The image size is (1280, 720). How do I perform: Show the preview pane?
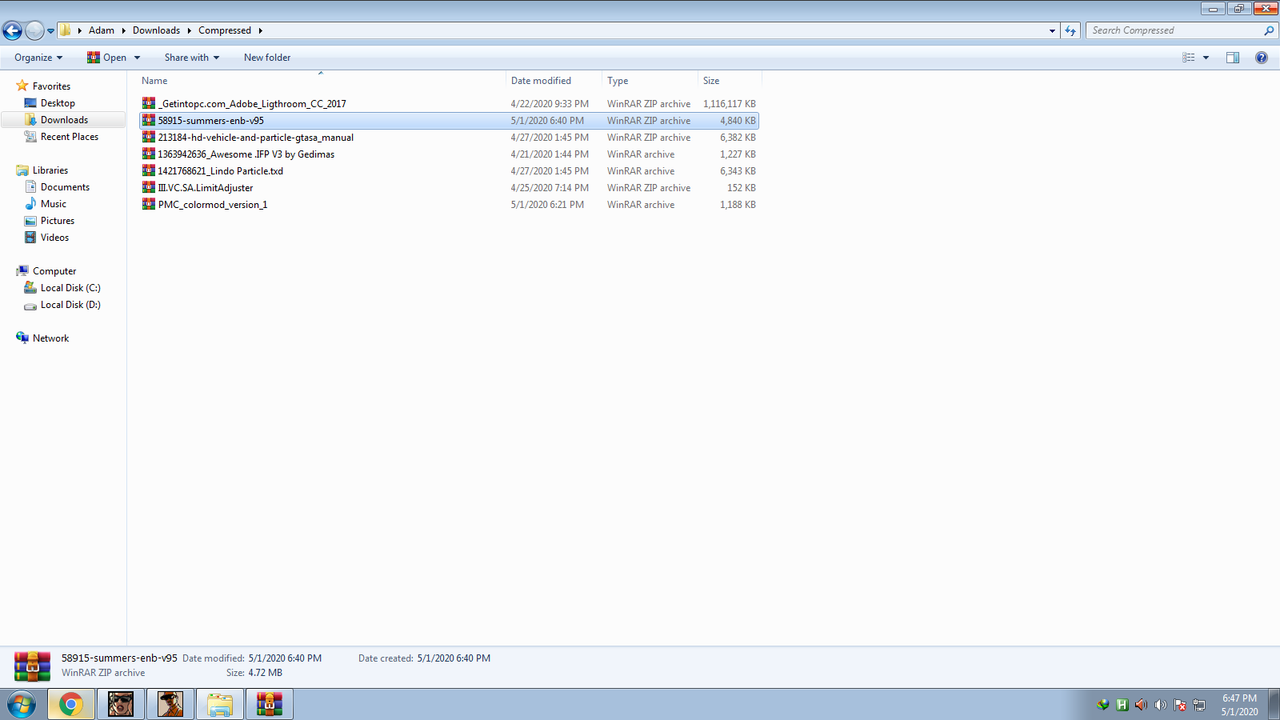[1233, 58]
